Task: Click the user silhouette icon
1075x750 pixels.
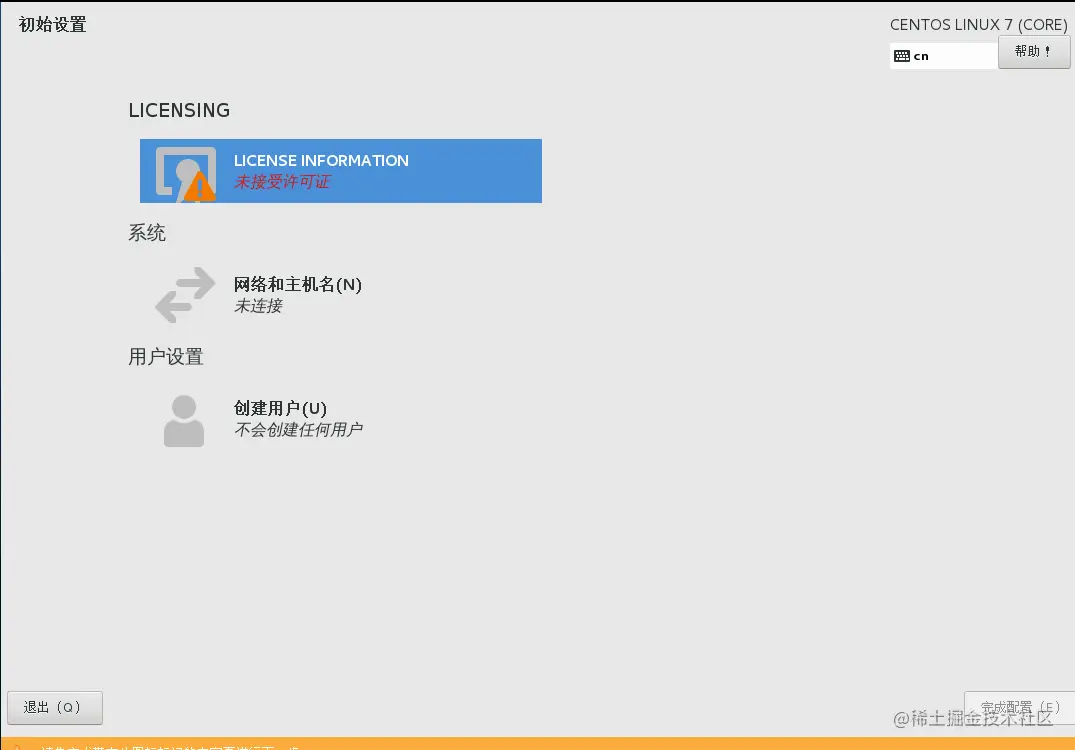Action: pos(184,421)
